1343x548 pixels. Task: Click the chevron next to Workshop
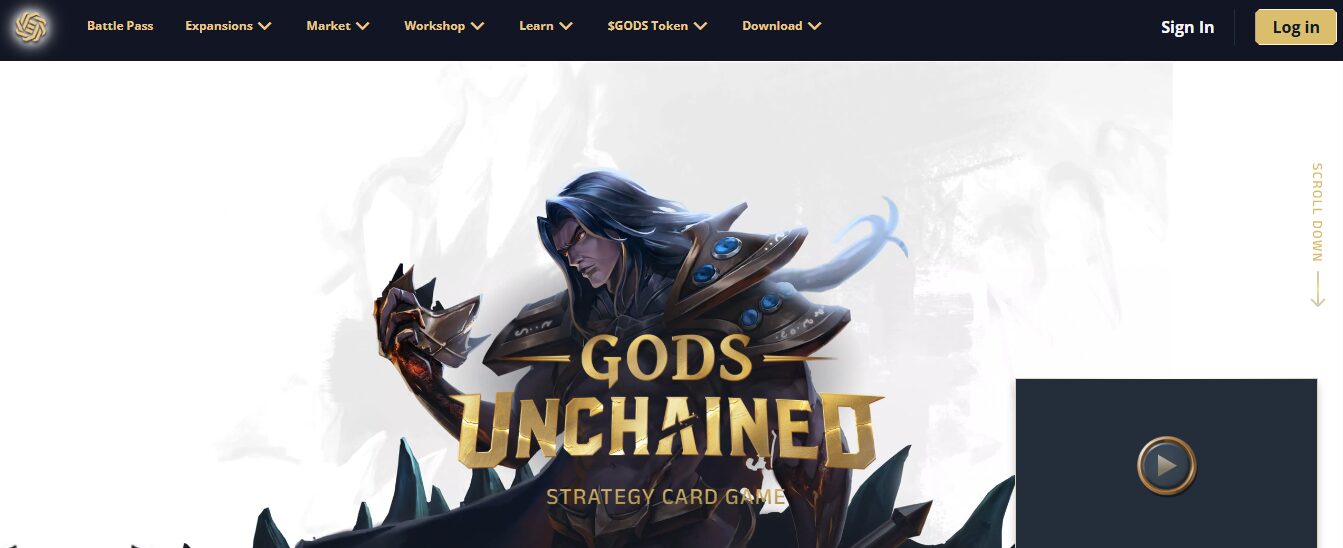click(477, 26)
